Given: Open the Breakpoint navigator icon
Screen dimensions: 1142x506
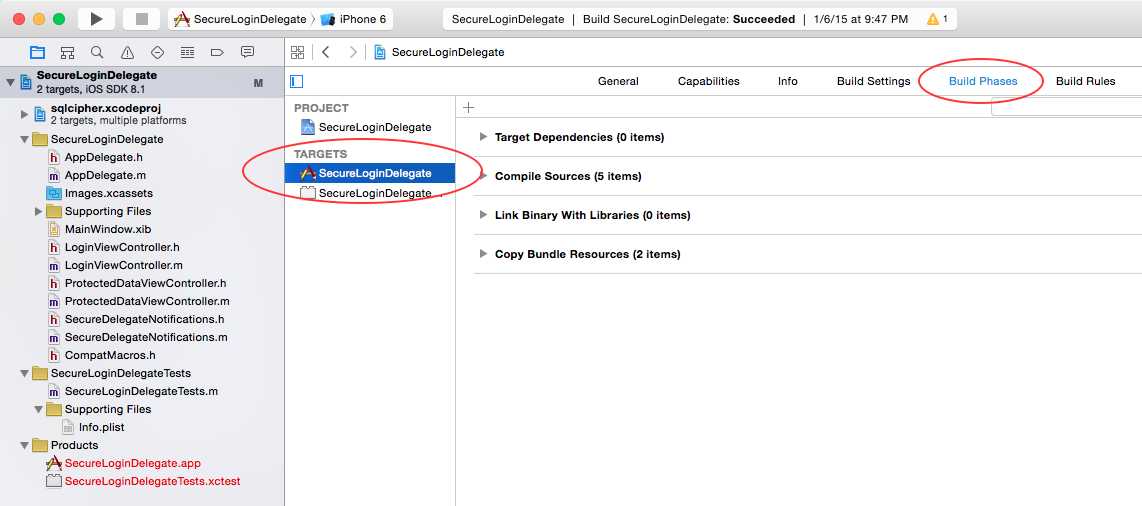Looking at the screenshot, I should click(x=216, y=52).
